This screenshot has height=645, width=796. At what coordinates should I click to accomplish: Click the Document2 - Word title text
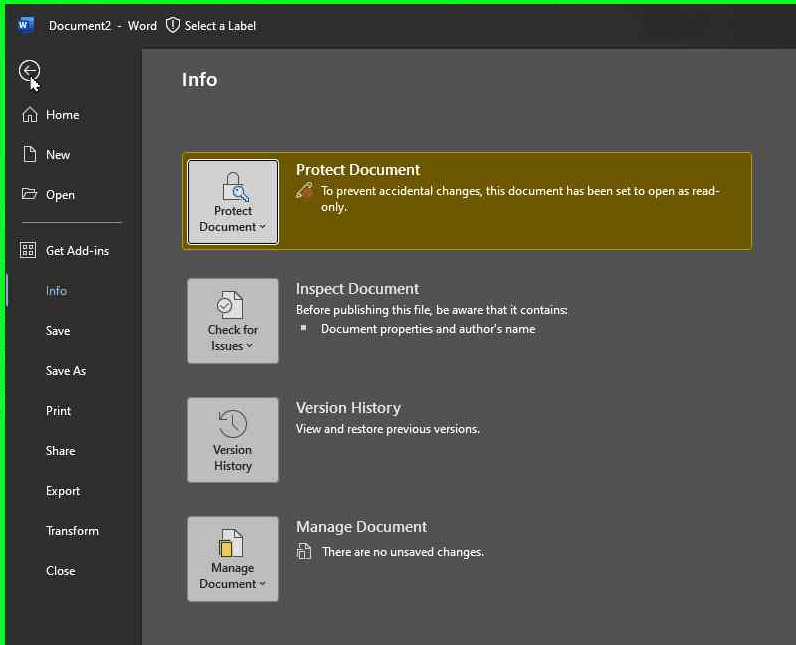click(x=103, y=25)
